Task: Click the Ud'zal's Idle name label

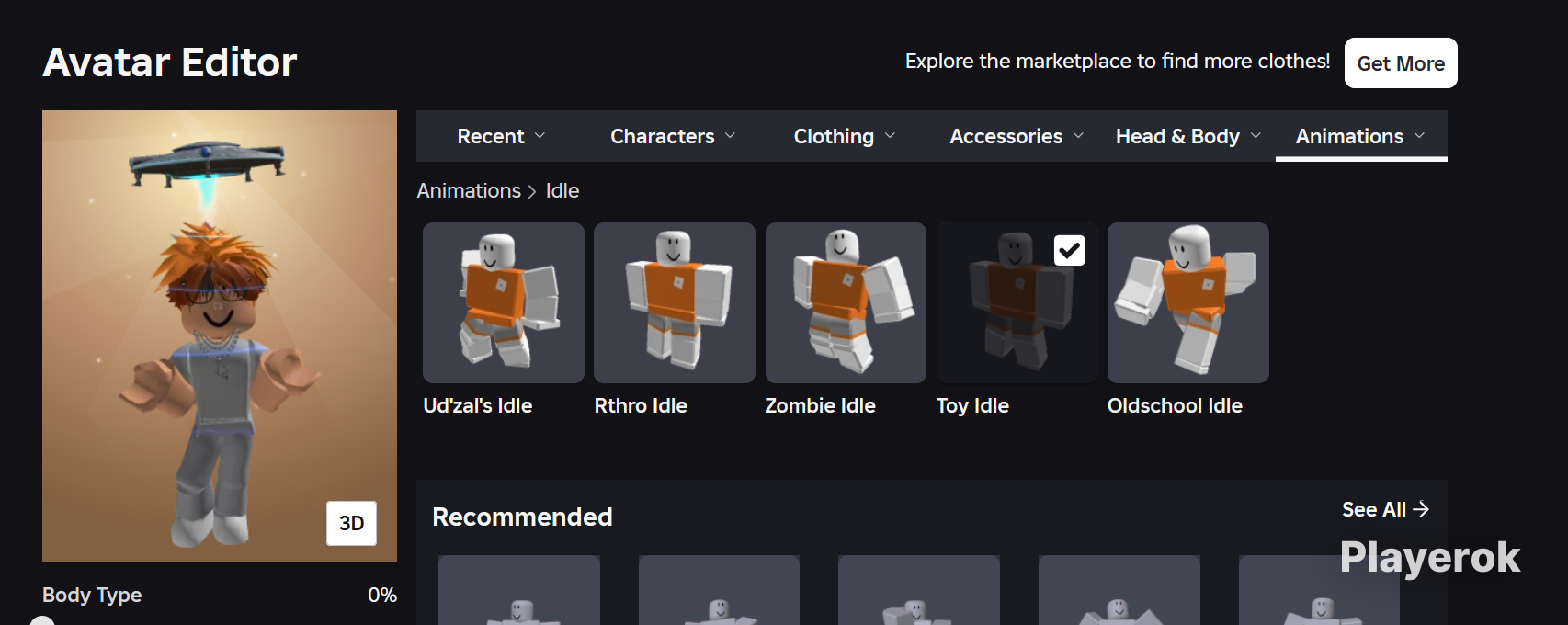Action: pos(478,405)
